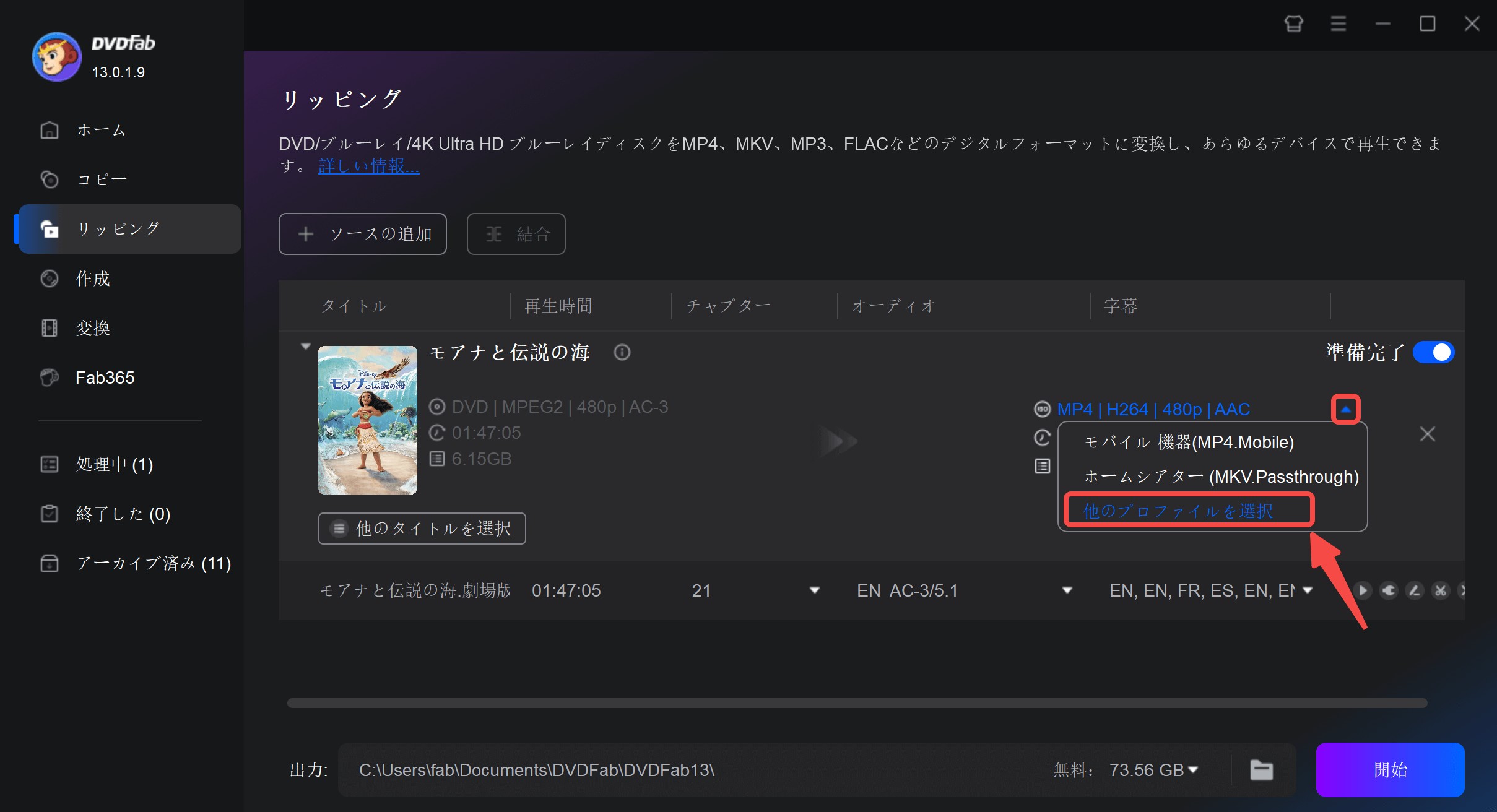Select モバイル機器(MP4.Mobile) profile

[x=1189, y=442]
